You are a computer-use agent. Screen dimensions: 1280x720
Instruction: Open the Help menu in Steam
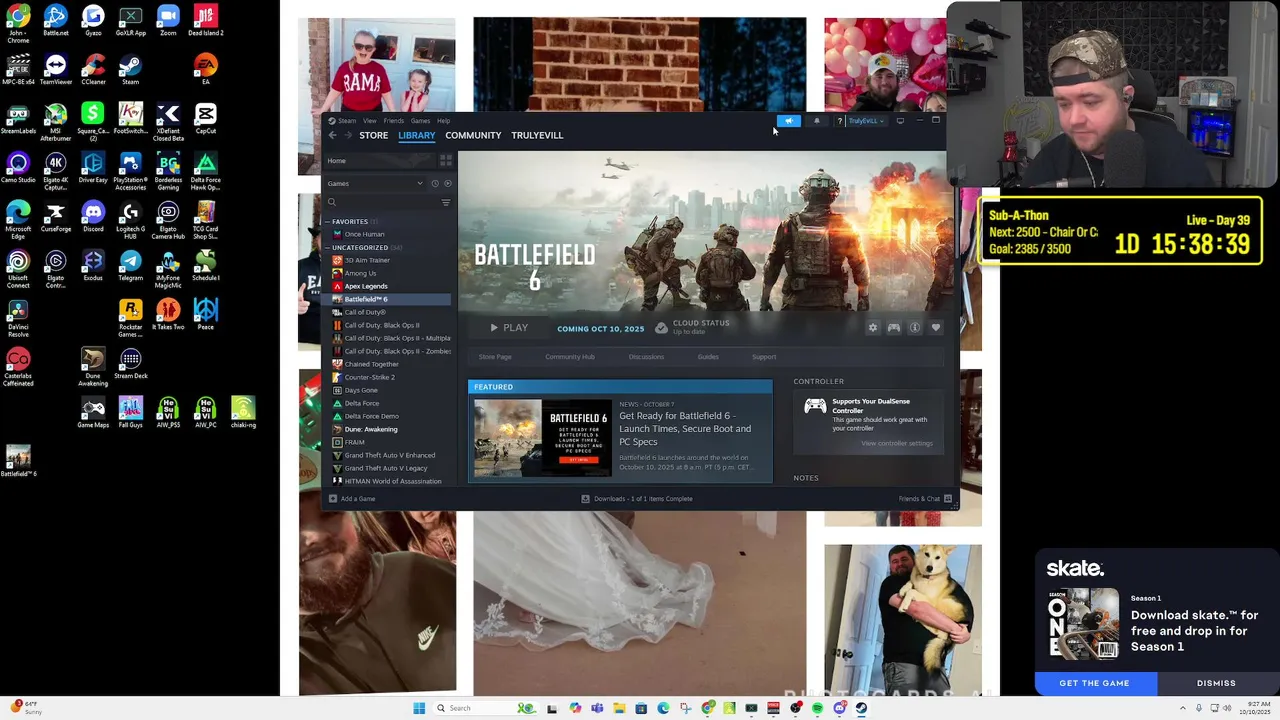coord(443,121)
